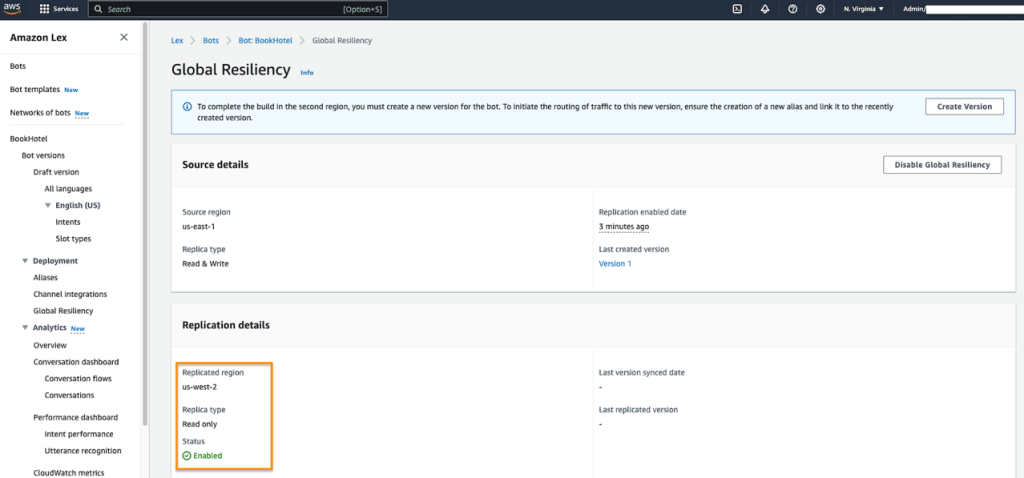The width and height of the screenshot is (1024, 478).
Task: Select Global Resiliency in sidebar
Action: click(x=63, y=311)
